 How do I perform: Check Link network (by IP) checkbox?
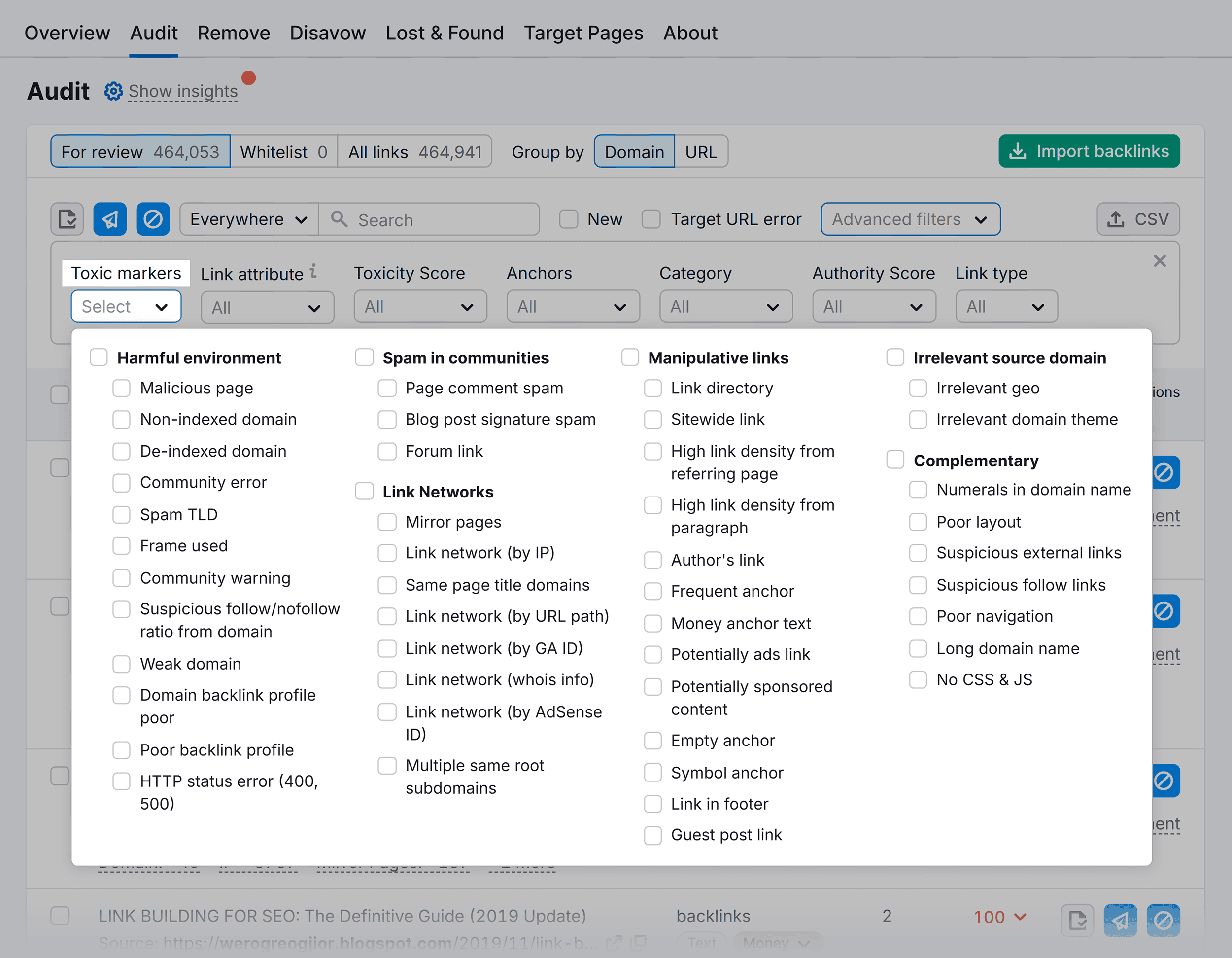pos(387,553)
